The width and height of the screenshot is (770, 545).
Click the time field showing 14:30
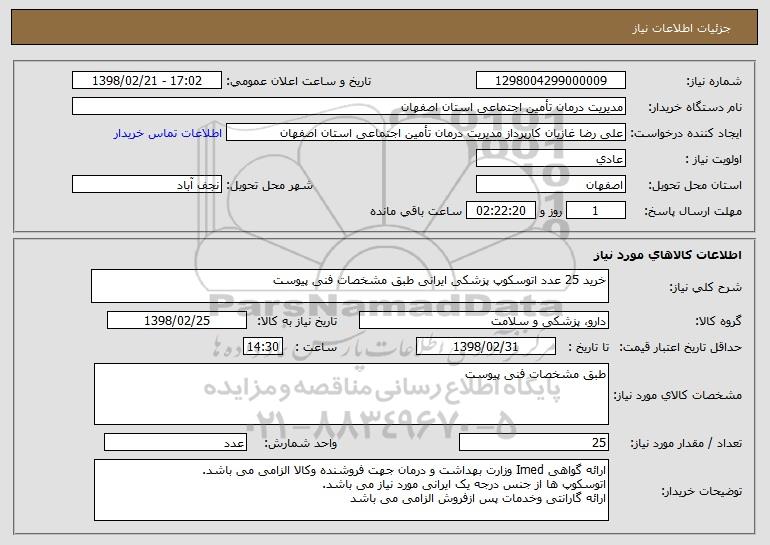(x=263, y=346)
